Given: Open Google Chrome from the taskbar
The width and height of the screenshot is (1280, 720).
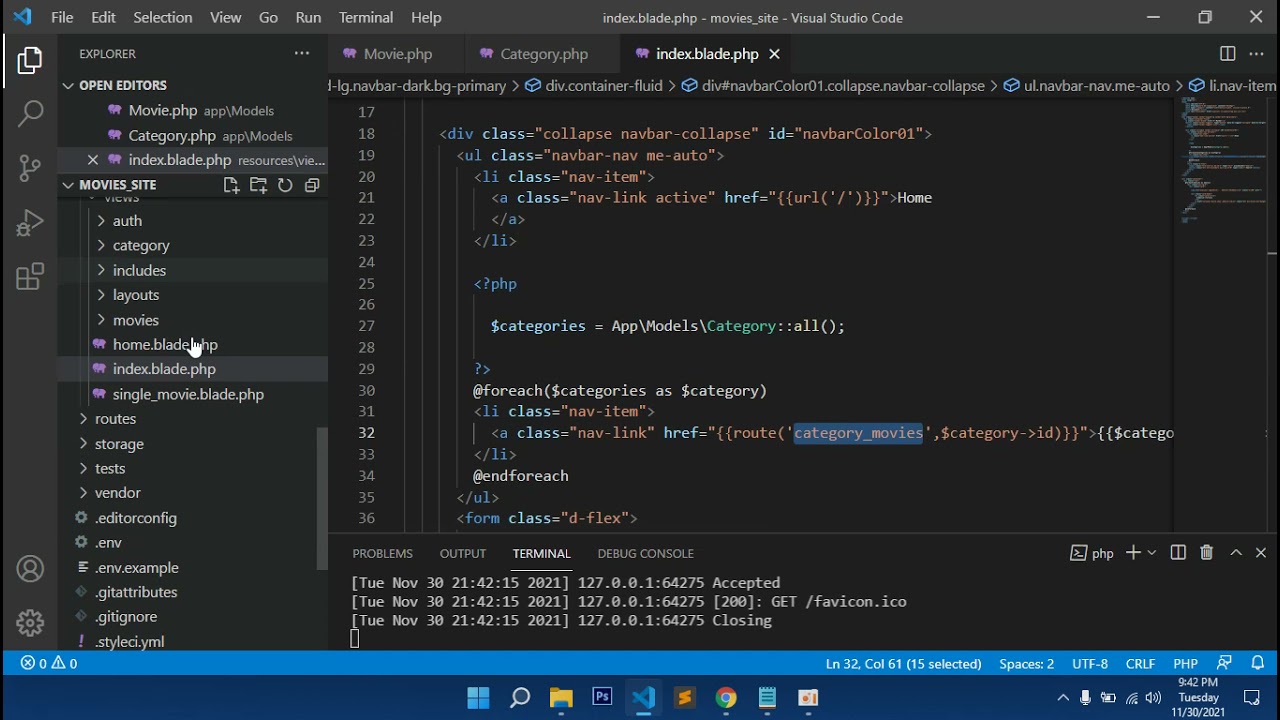Looking at the screenshot, I should 726,698.
